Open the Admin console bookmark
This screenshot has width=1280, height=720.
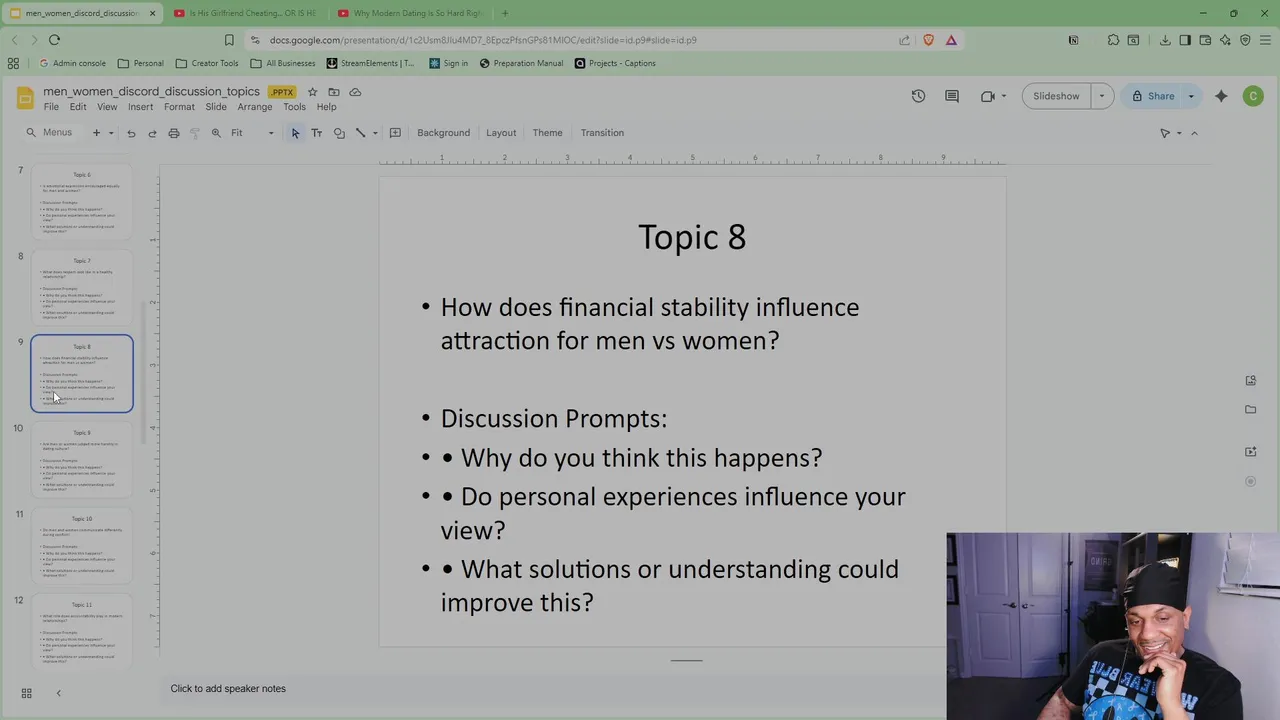pyautogui.click(x=71, y=63)
